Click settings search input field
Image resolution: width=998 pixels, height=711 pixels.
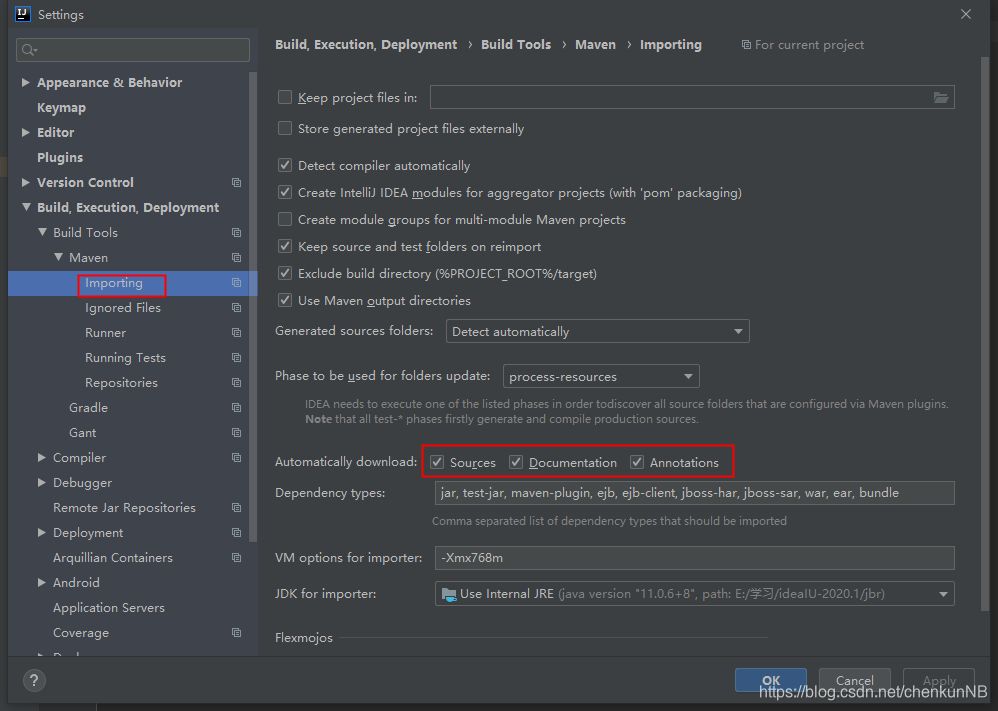pos(133,50)
